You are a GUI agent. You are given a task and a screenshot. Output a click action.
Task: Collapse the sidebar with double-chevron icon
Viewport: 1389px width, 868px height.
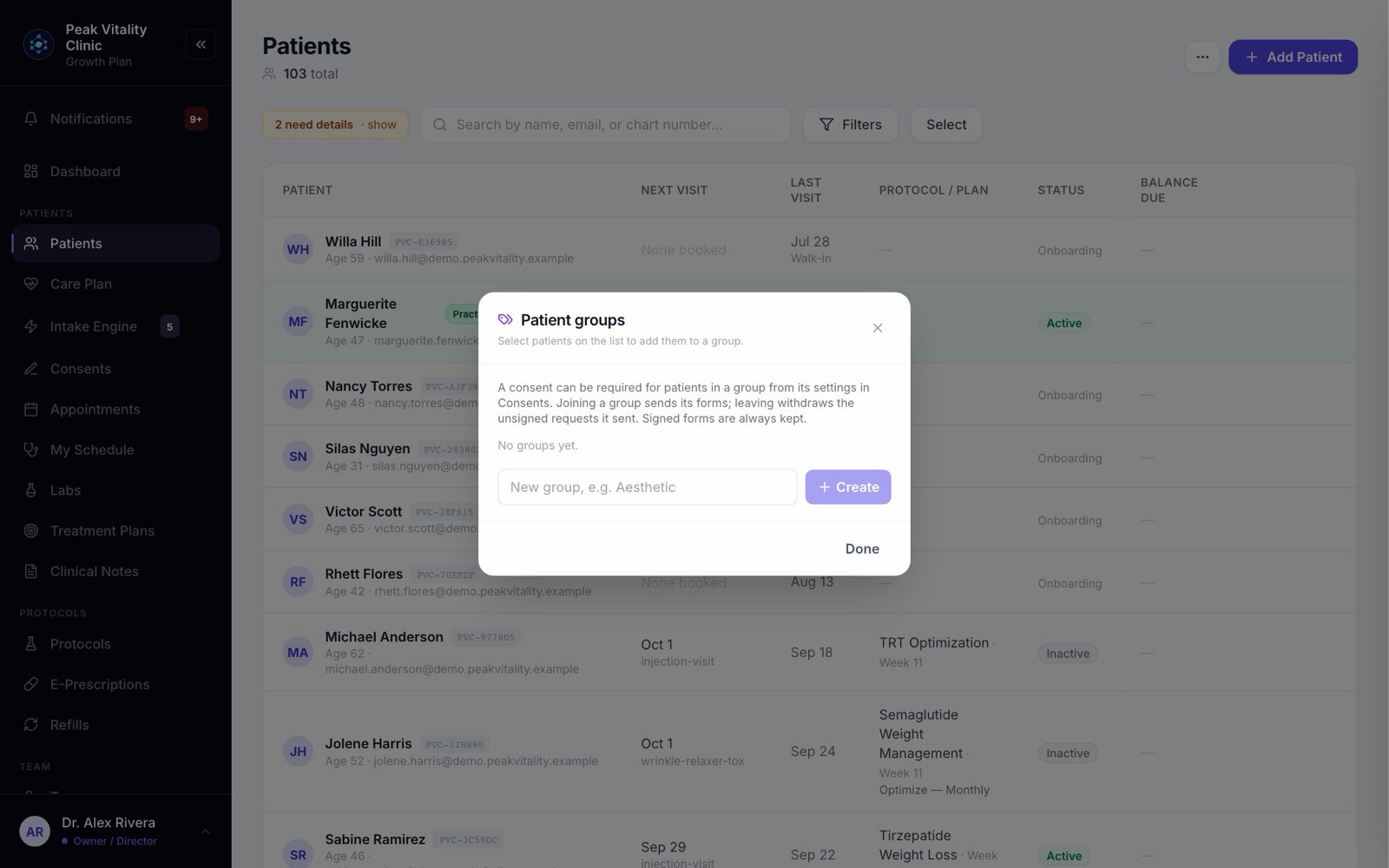click(x=201, y=44)
